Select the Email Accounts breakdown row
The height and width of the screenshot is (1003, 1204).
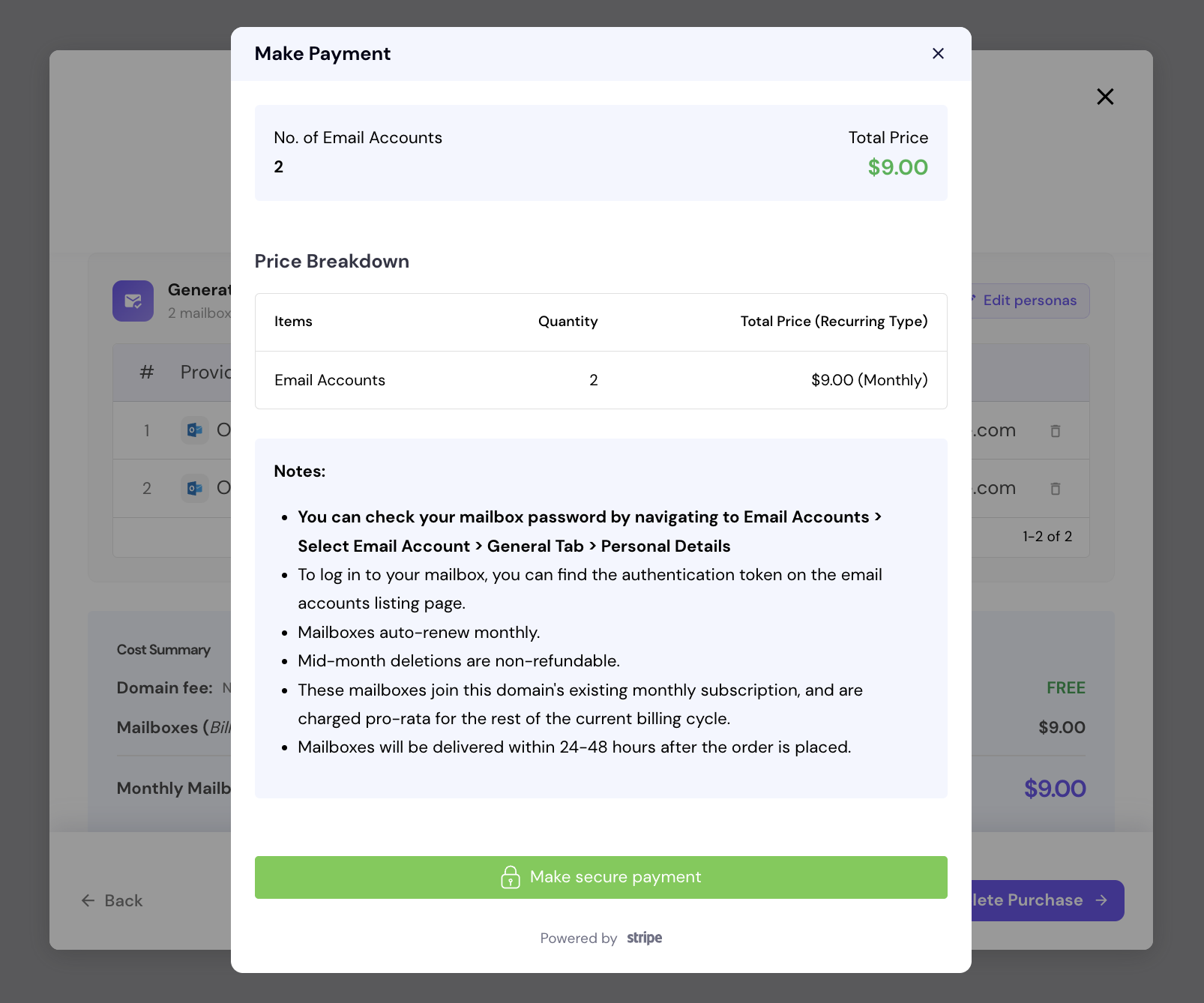pyautogui.click(x=601, y=380)
